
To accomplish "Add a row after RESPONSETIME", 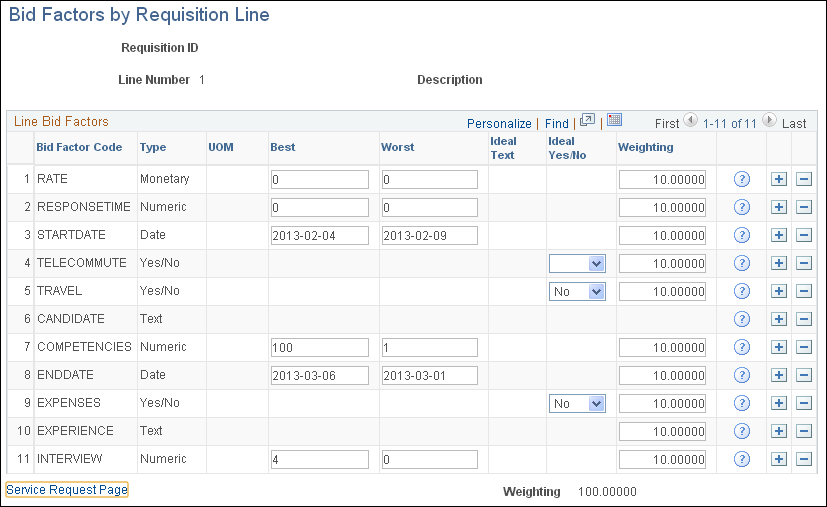I will [x=778, y=207].
